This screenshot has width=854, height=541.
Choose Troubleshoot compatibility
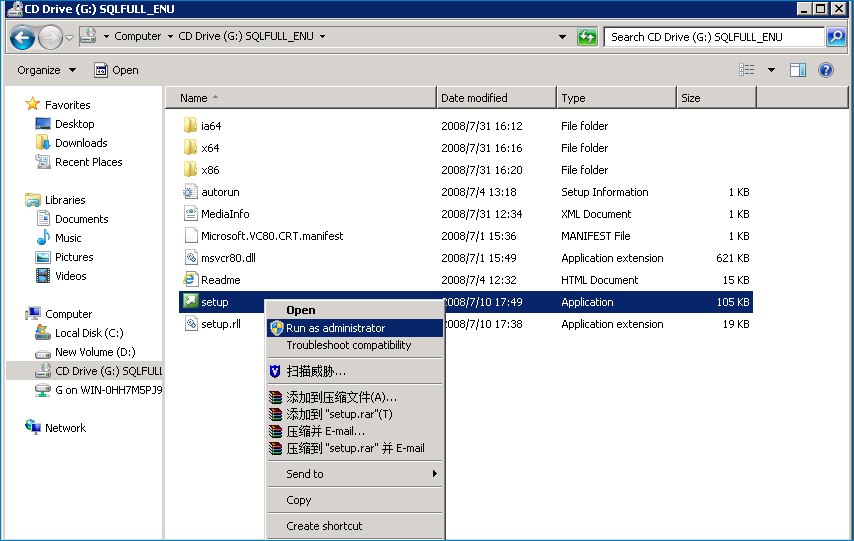point(355,345)
